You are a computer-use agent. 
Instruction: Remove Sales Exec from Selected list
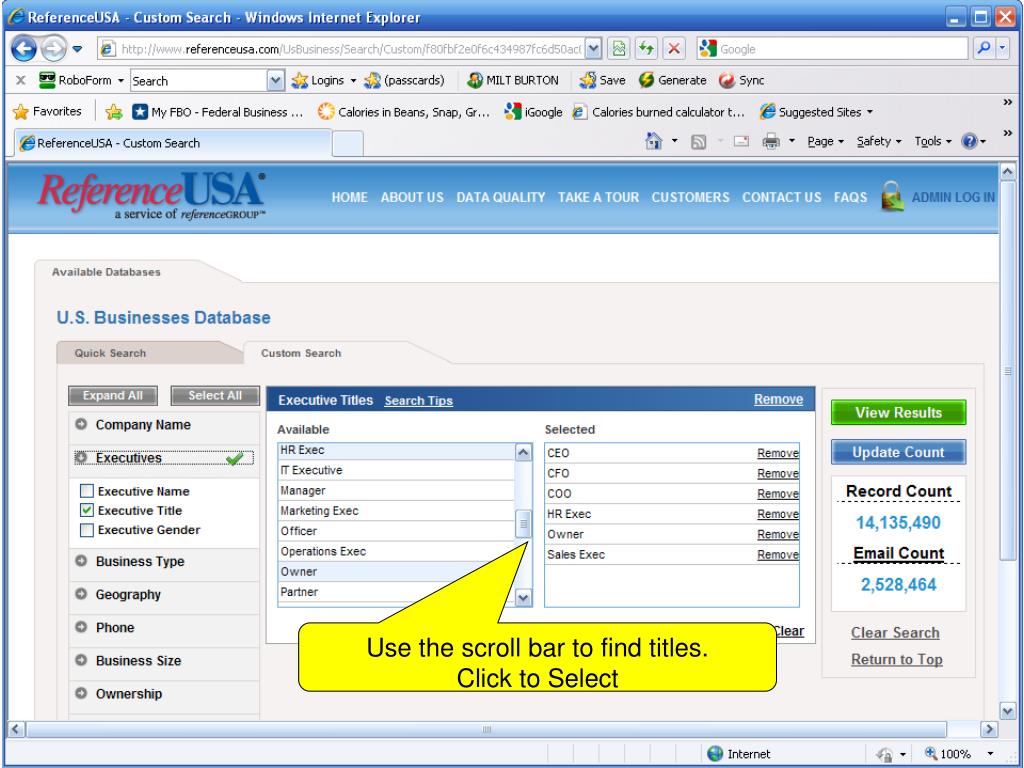click(778, 554)
